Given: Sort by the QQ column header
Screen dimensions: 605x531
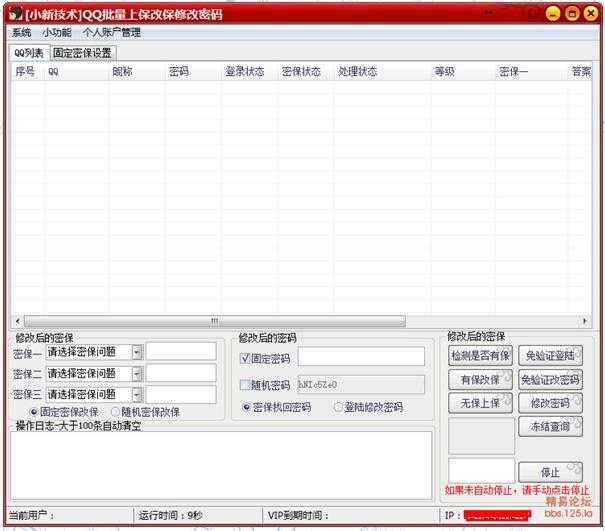Looking at the screenshot, I should [x=76, y=72].
